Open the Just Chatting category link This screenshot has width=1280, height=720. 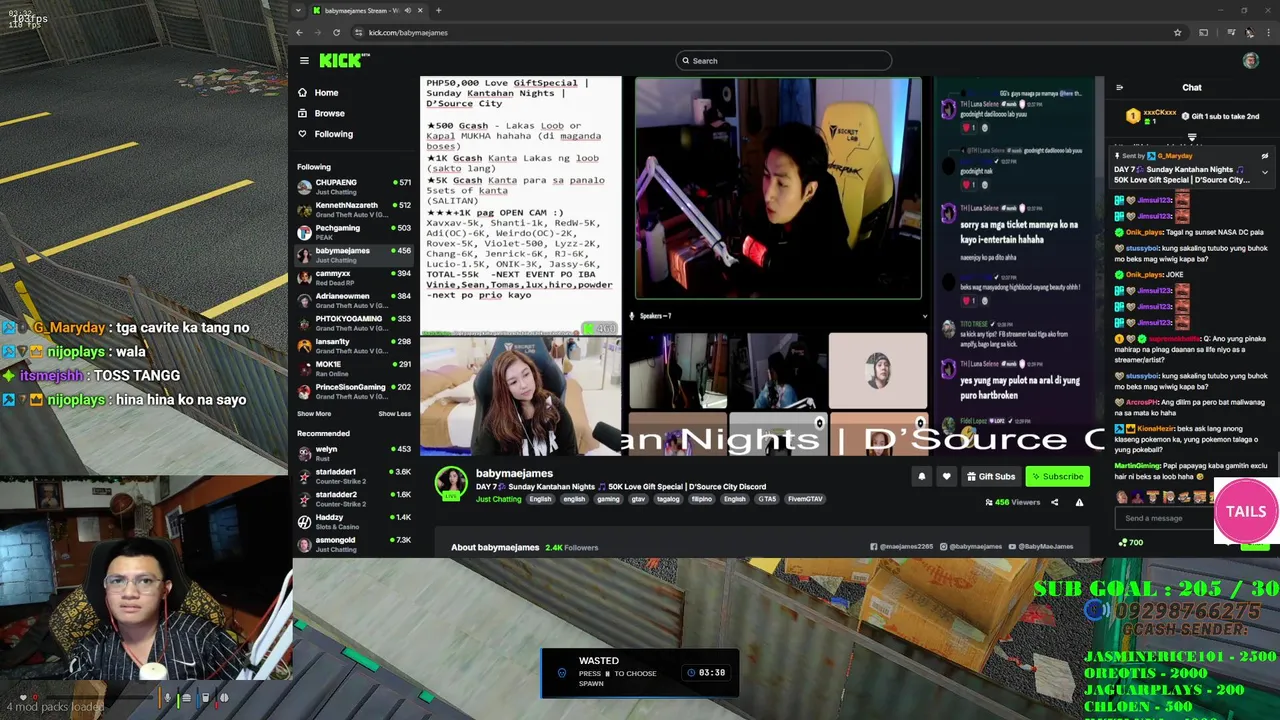point(498,499)
